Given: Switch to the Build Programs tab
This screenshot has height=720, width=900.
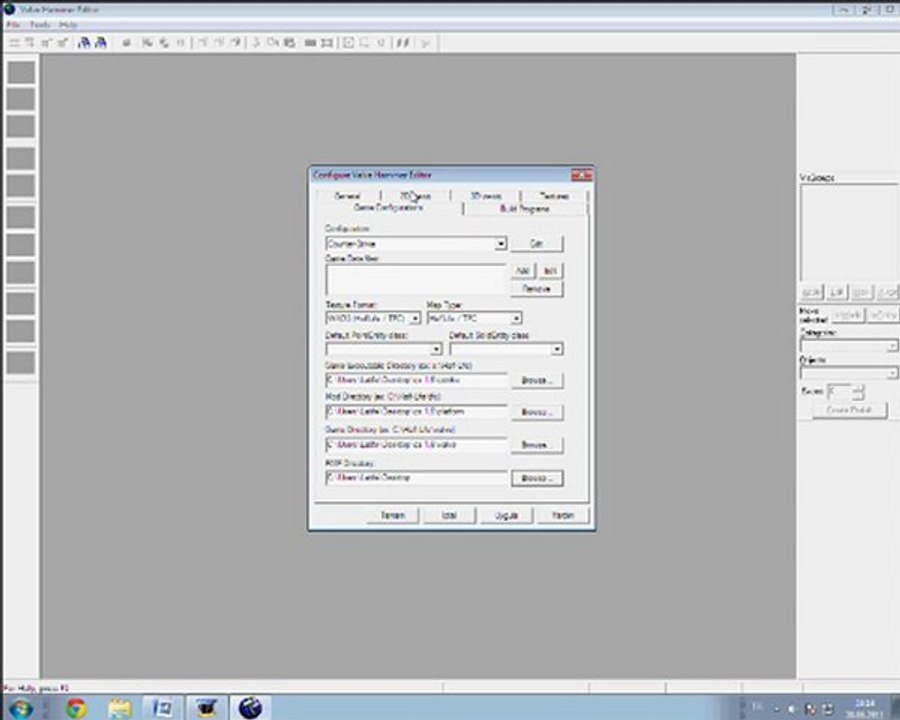Looking at the screenshot, I should [525, 208].
